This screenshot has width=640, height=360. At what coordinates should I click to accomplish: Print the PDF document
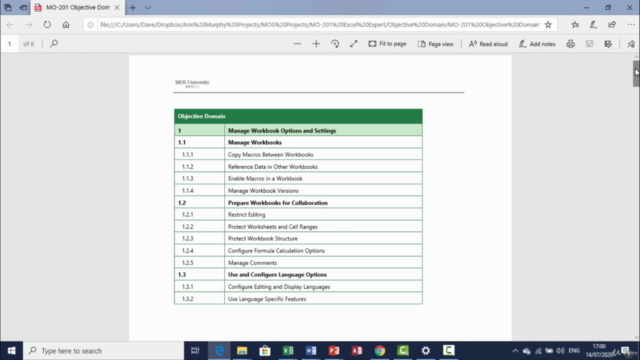tap(571, 44)
